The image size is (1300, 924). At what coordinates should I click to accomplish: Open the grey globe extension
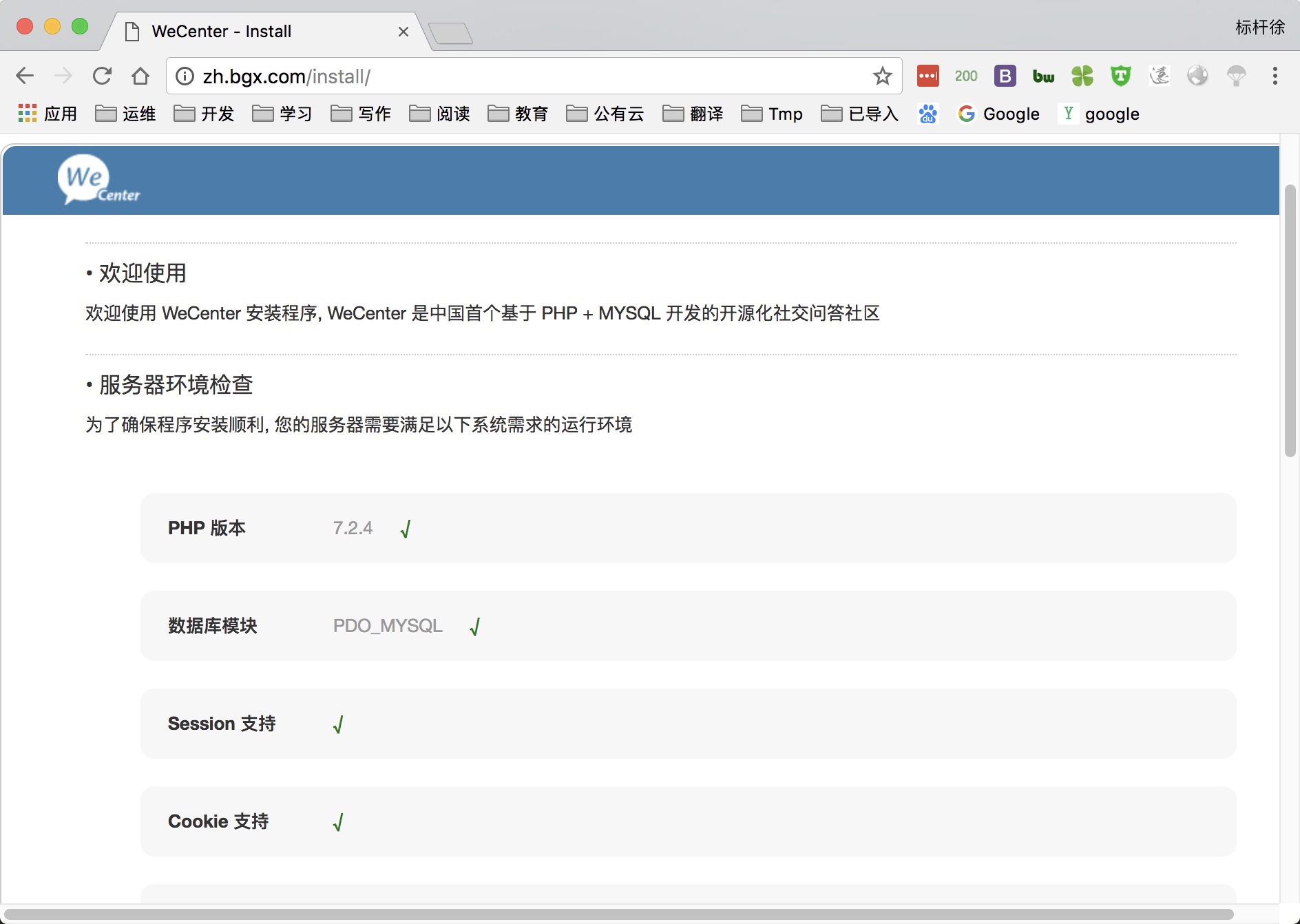[x=1198, y=76]
